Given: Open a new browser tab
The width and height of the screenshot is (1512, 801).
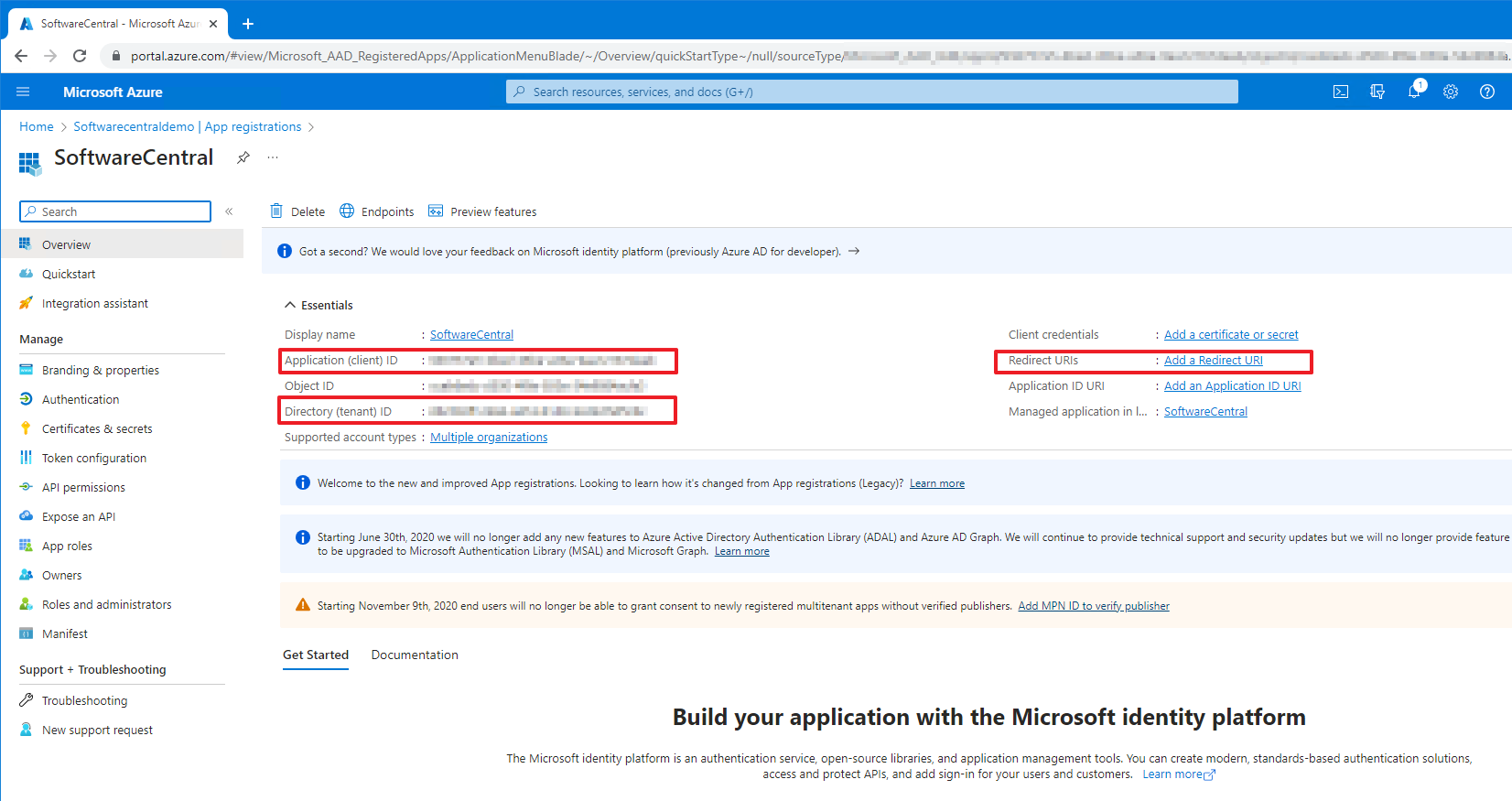Looking at the screenshot, I should pyautogui.click(x=248, y=24).
